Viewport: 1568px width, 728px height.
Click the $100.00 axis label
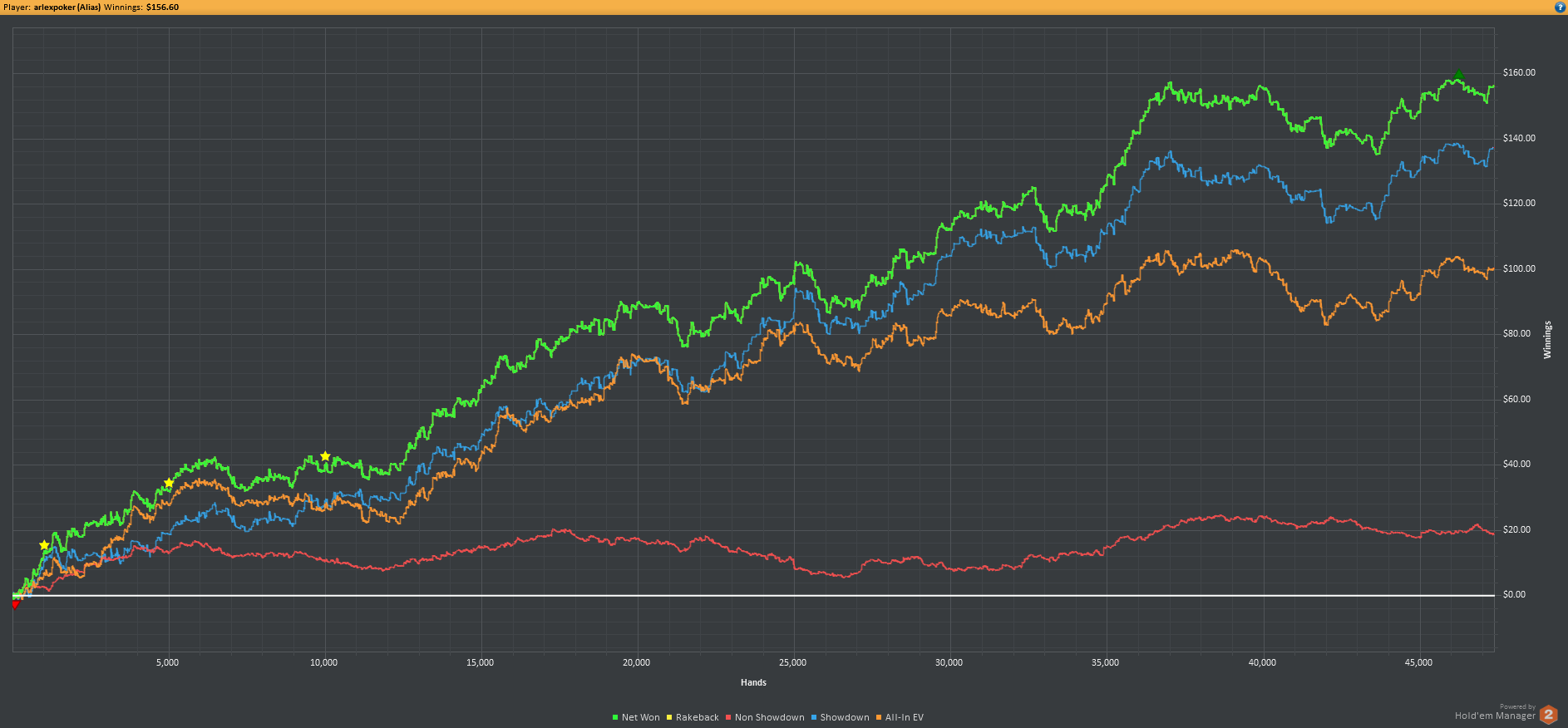click(1519, 268)
